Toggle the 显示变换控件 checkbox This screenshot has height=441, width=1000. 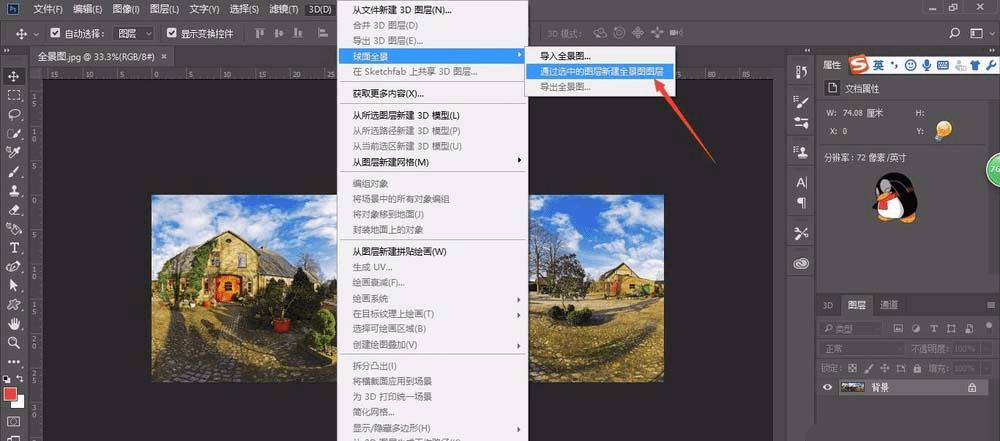[171, 33]
